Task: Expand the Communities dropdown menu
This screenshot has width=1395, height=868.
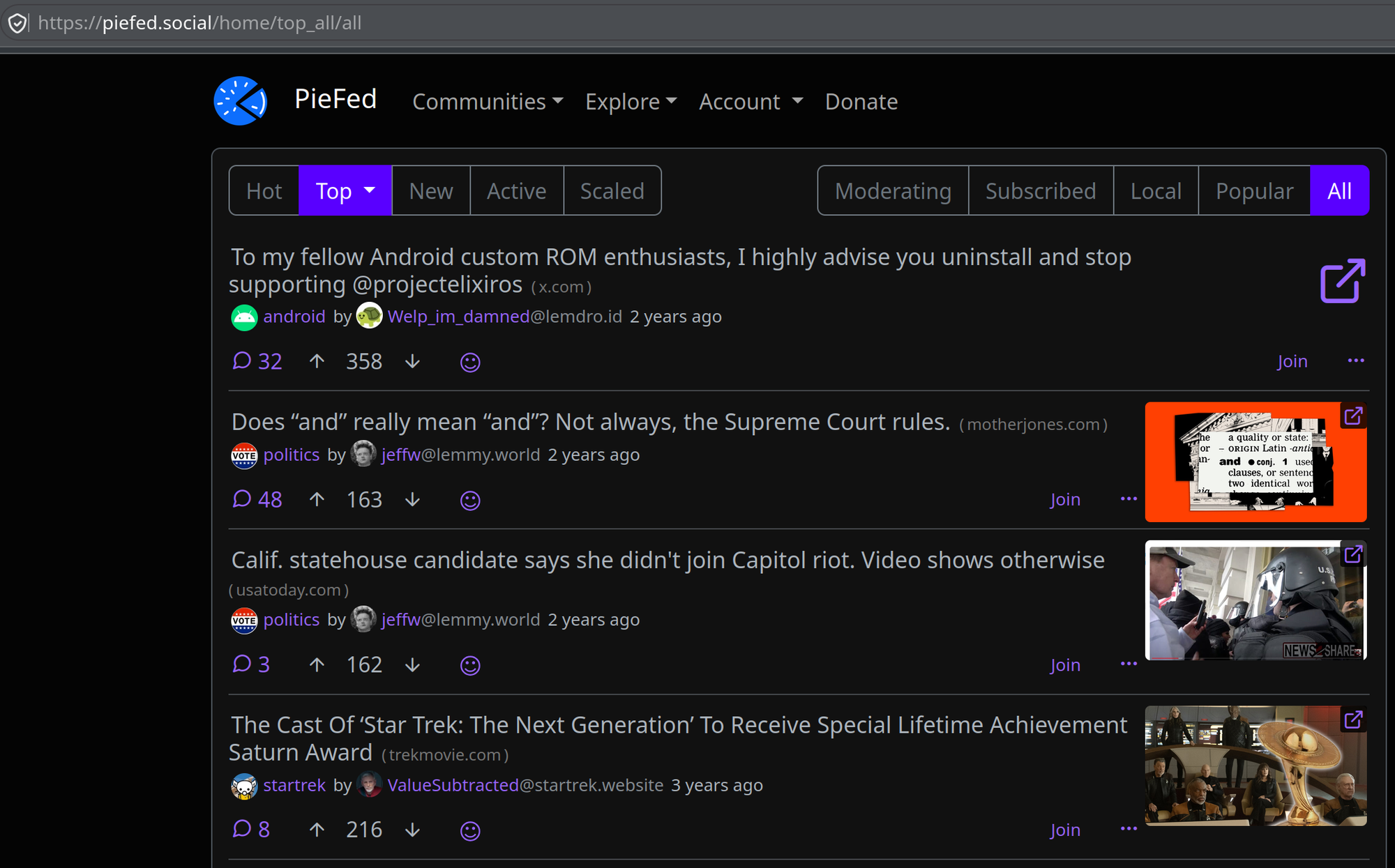Action: [488, 102]
